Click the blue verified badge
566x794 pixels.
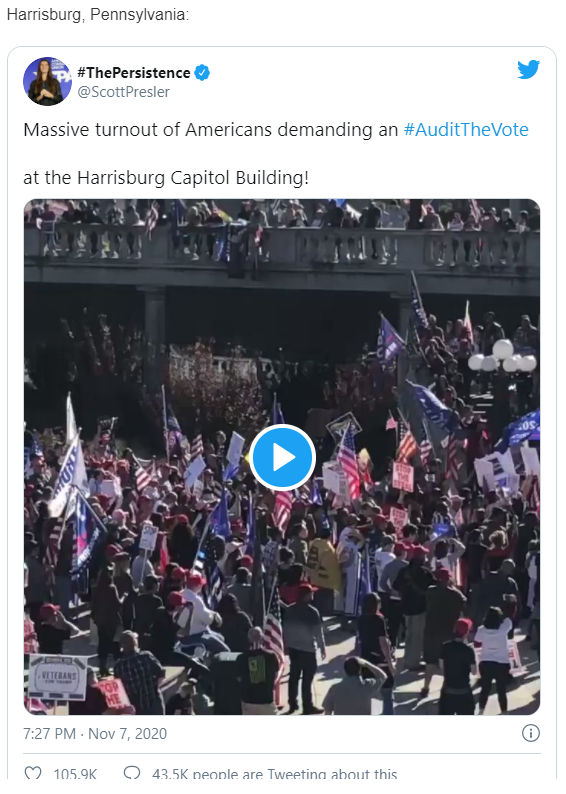(203, 73)
